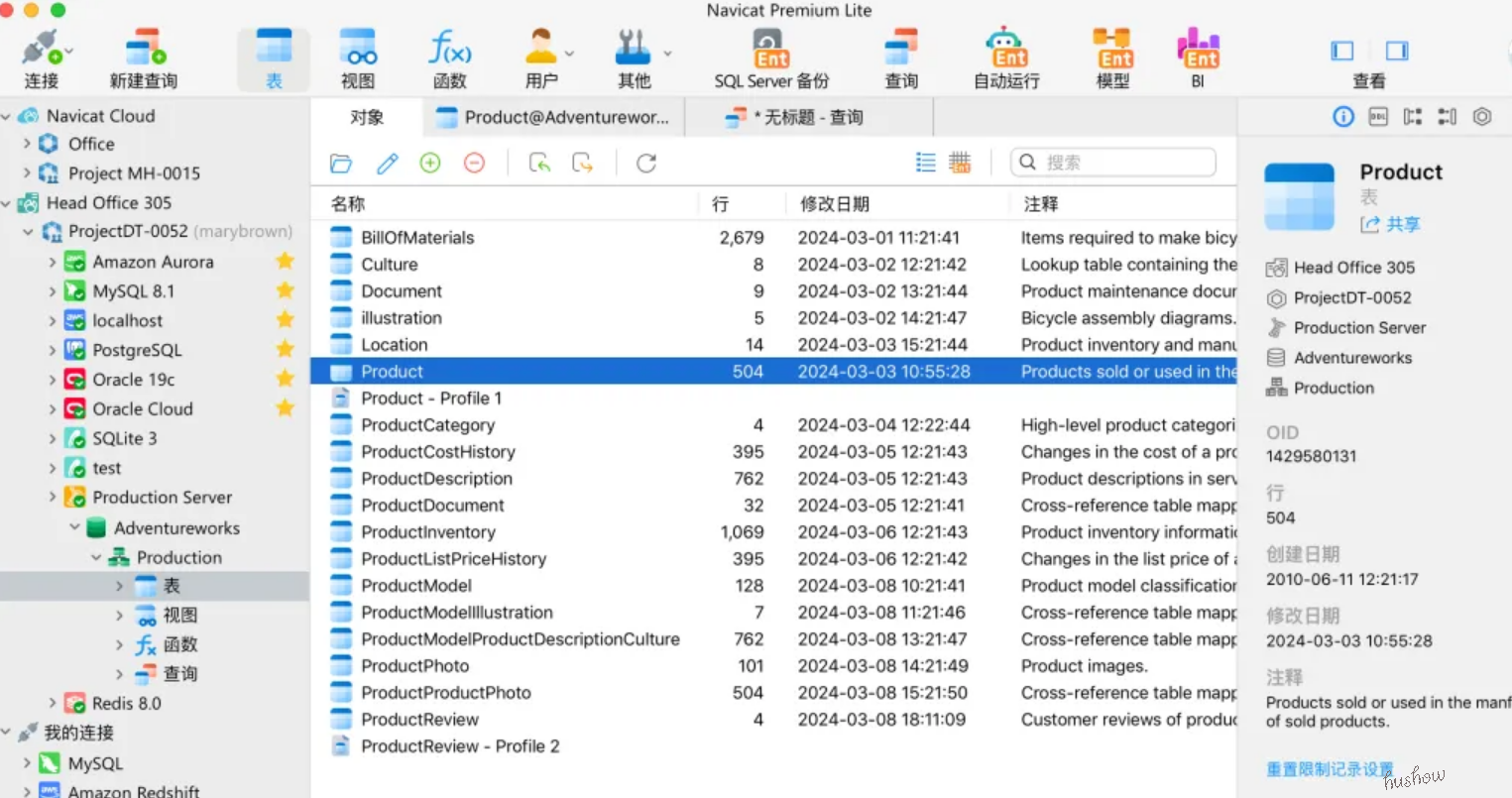The height and width of the screenshot is (798, 1512).
Task: Click the 其他 (Others) toolbar icon
Action: [x=634, y=59]
